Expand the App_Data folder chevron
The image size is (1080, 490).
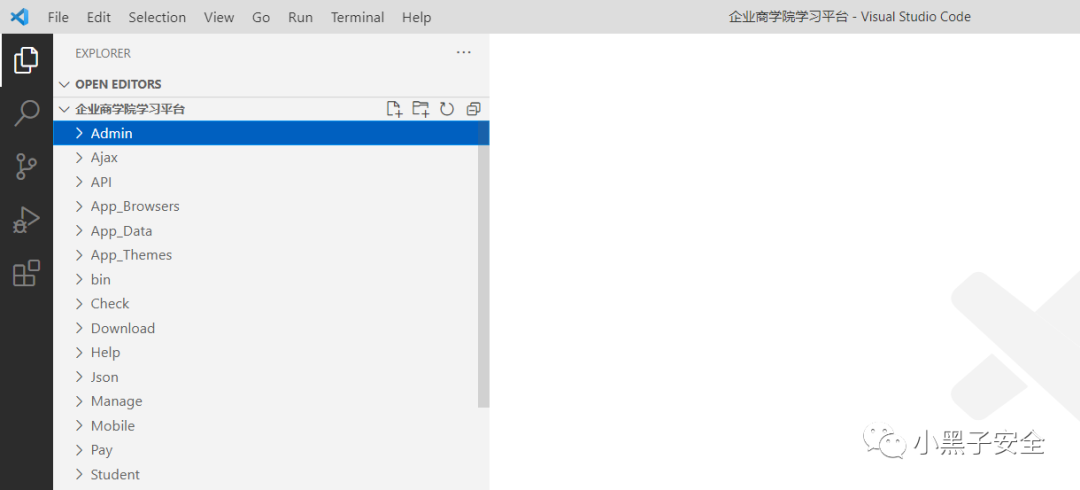(x=79, y=231)
